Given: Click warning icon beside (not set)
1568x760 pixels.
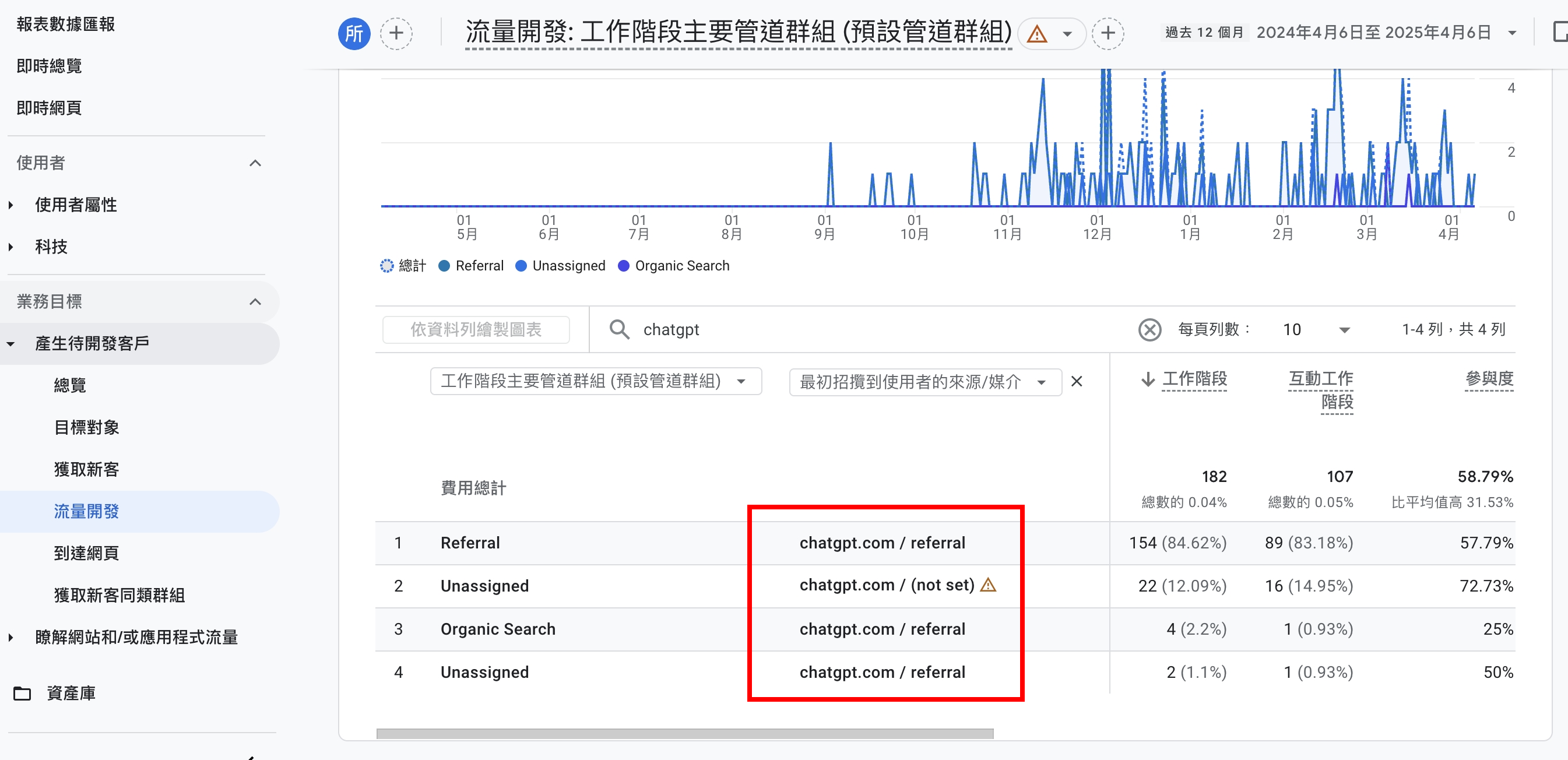Looking at the screenshot, I should (x=989, y=585).
